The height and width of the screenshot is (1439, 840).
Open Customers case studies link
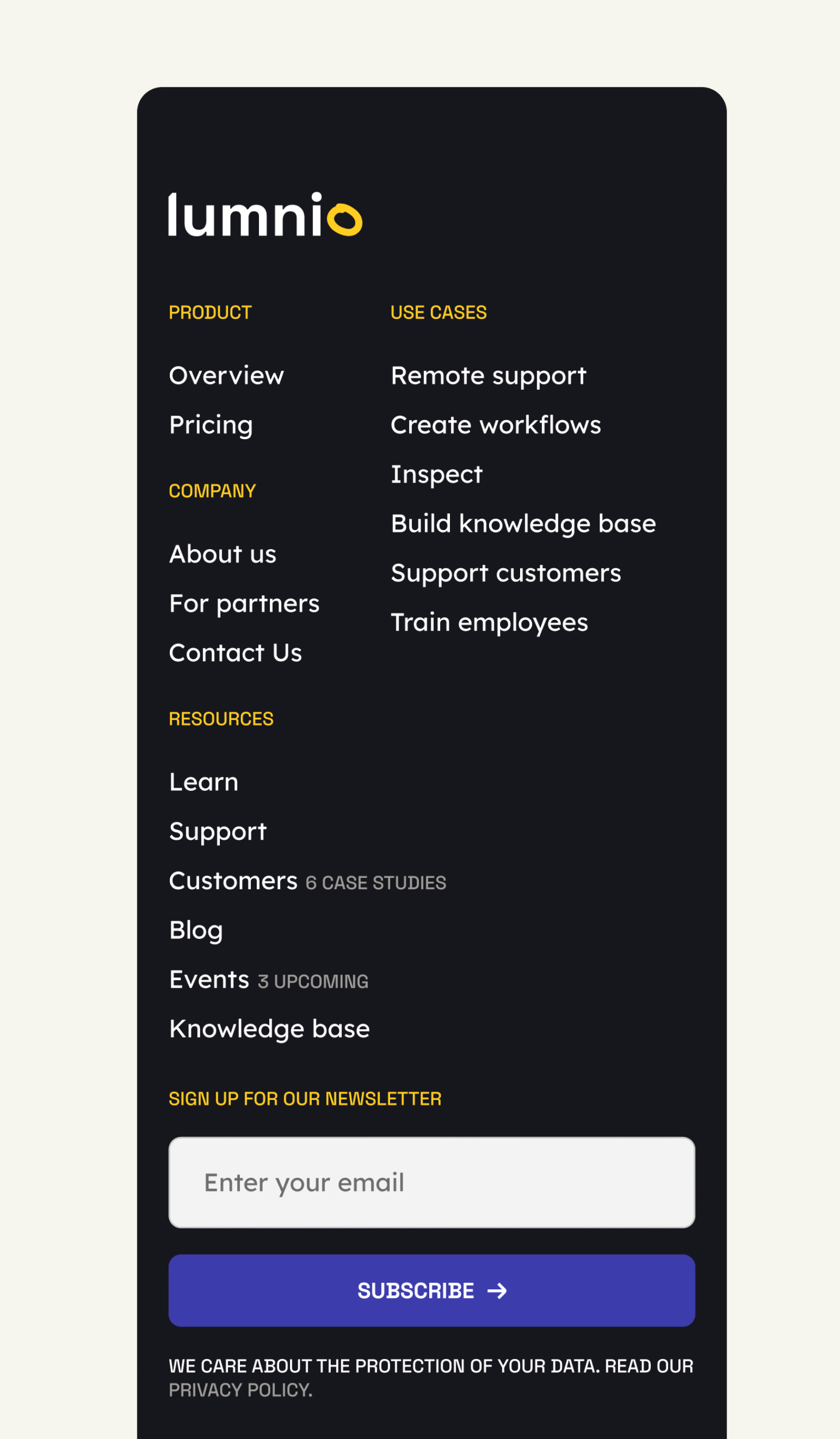308,881
